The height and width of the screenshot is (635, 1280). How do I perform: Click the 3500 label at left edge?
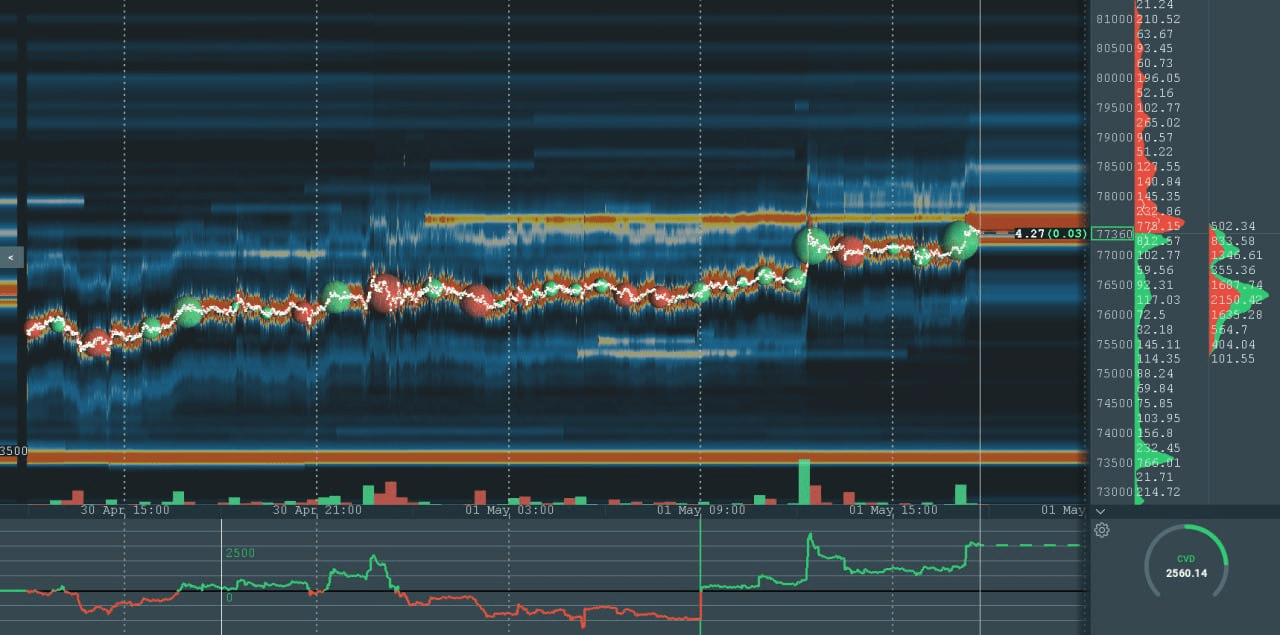(13, 451)
